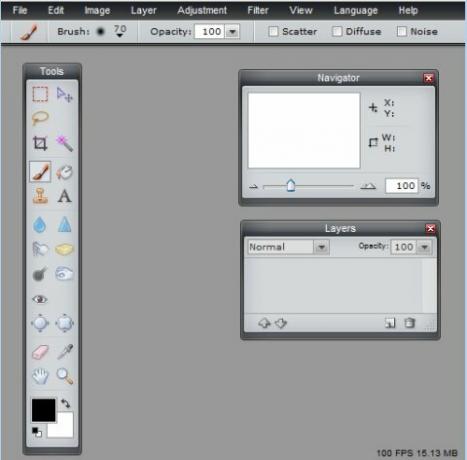Screen dimensions: 467x460
Task: Choose the Crop tool
Action: [x=40, y=143]
